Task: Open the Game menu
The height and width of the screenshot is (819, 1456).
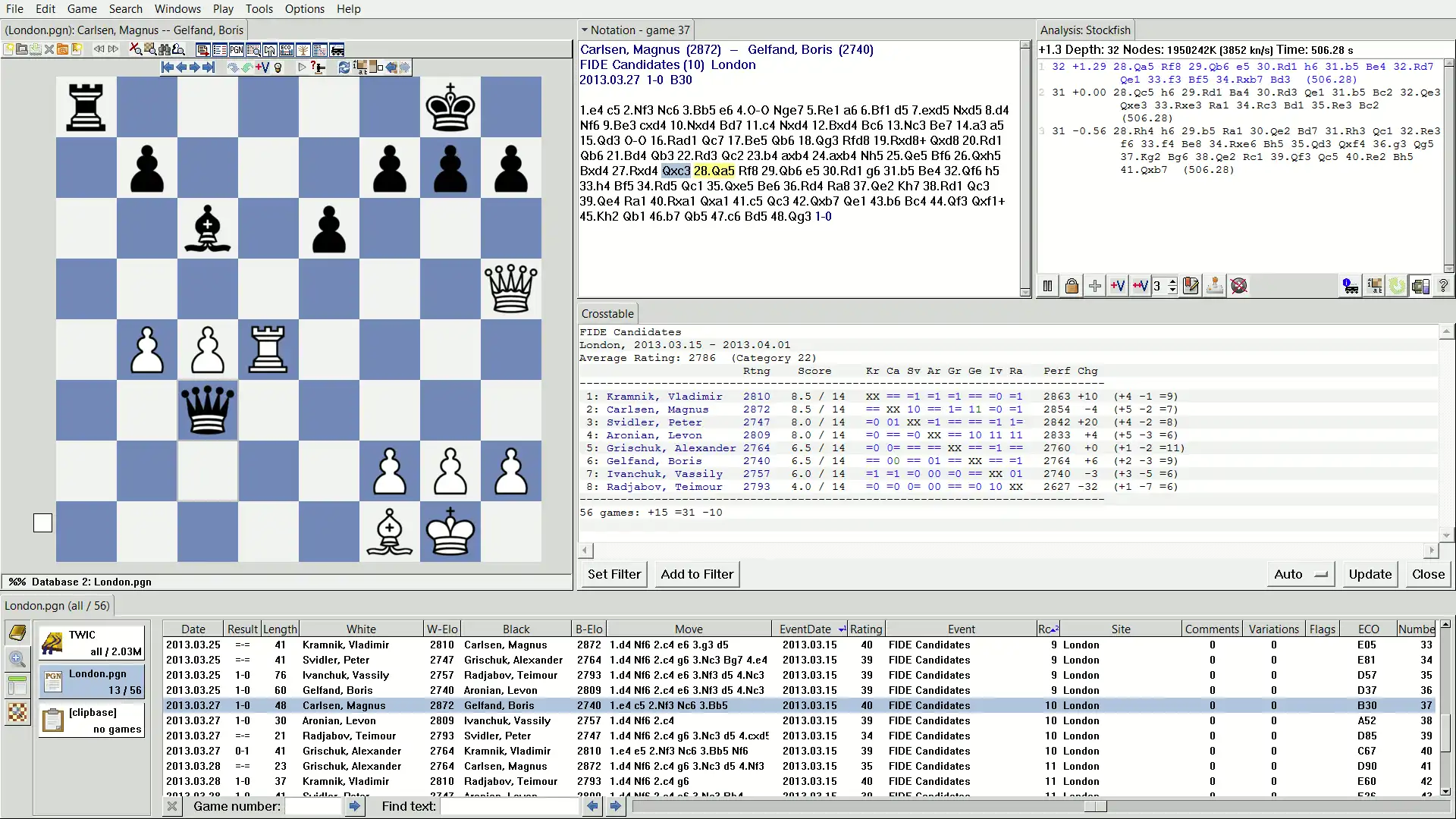Action: pos(82,8)
